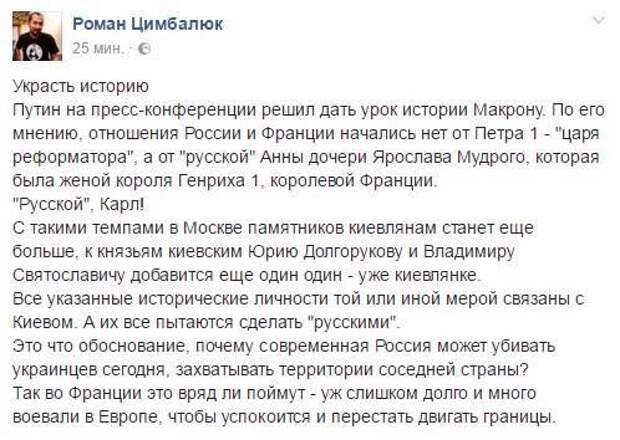Expand the post options chevron at top right

point(599,20)
